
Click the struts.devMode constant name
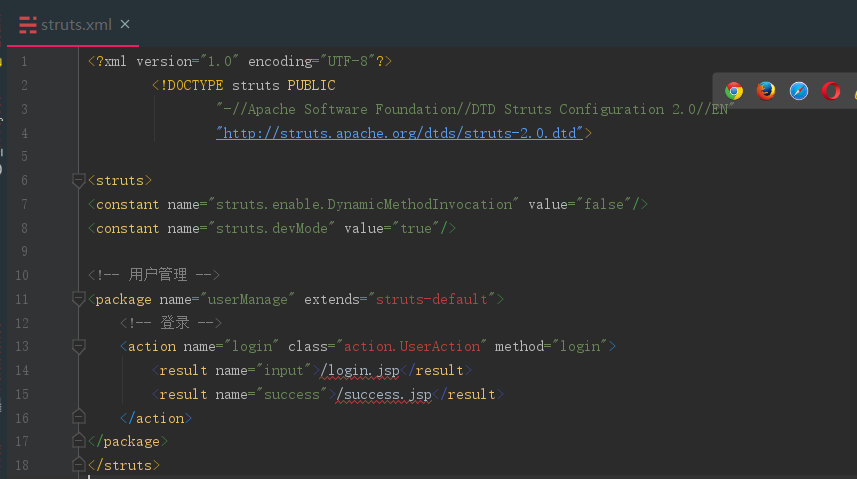pos(272,228)
